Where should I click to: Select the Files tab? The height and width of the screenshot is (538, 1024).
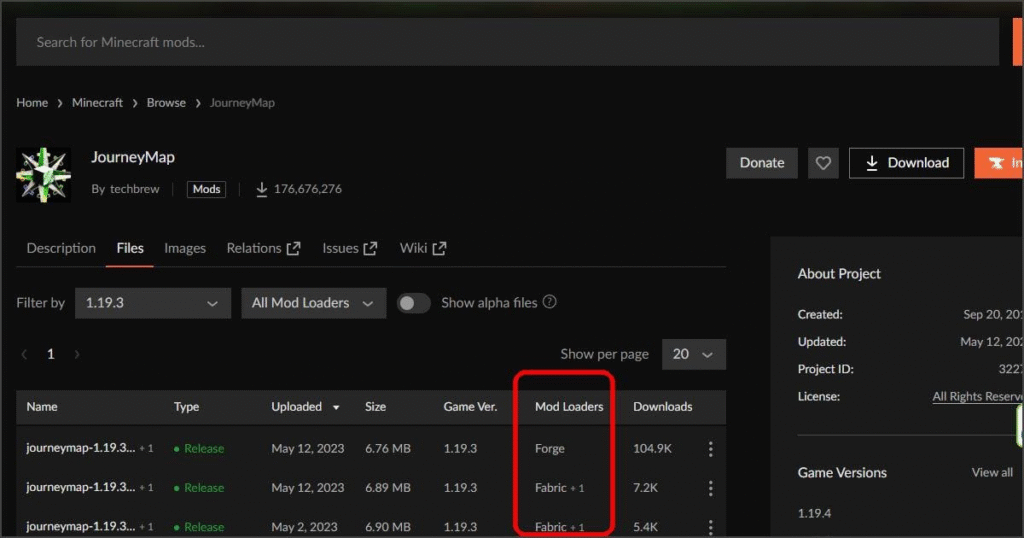130,248
